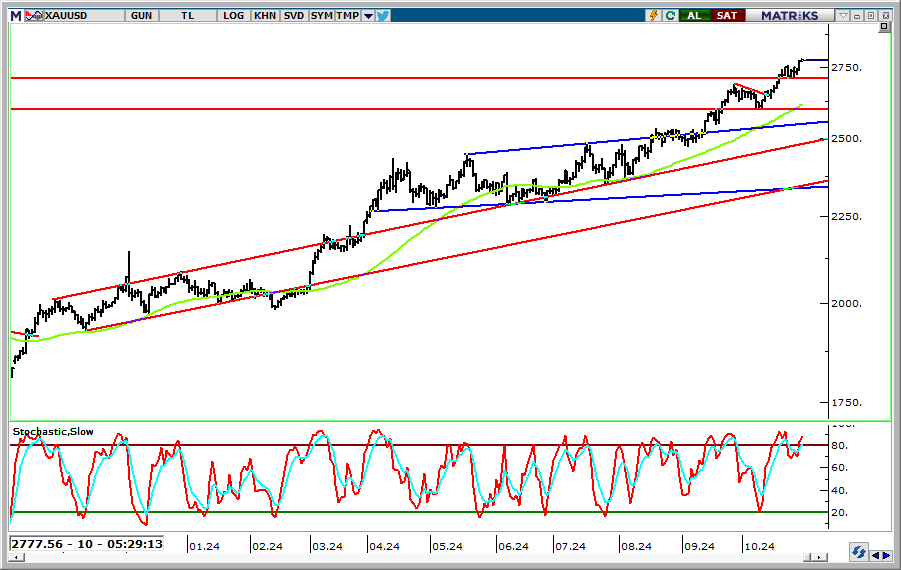Image resolution: width=901 pixels, height=570 pixels.
Task: Select the TL currency option
Action: (x=187, y=15)
